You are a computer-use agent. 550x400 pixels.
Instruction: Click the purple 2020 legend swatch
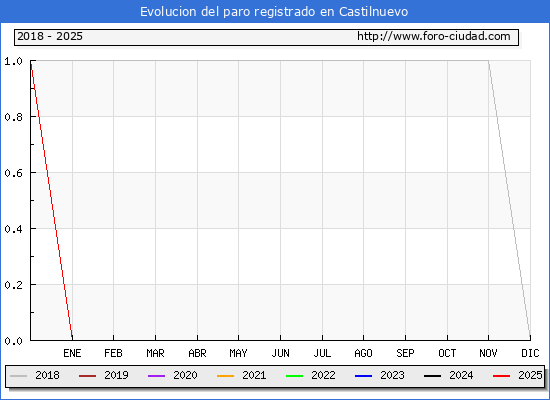pos(156,376)
